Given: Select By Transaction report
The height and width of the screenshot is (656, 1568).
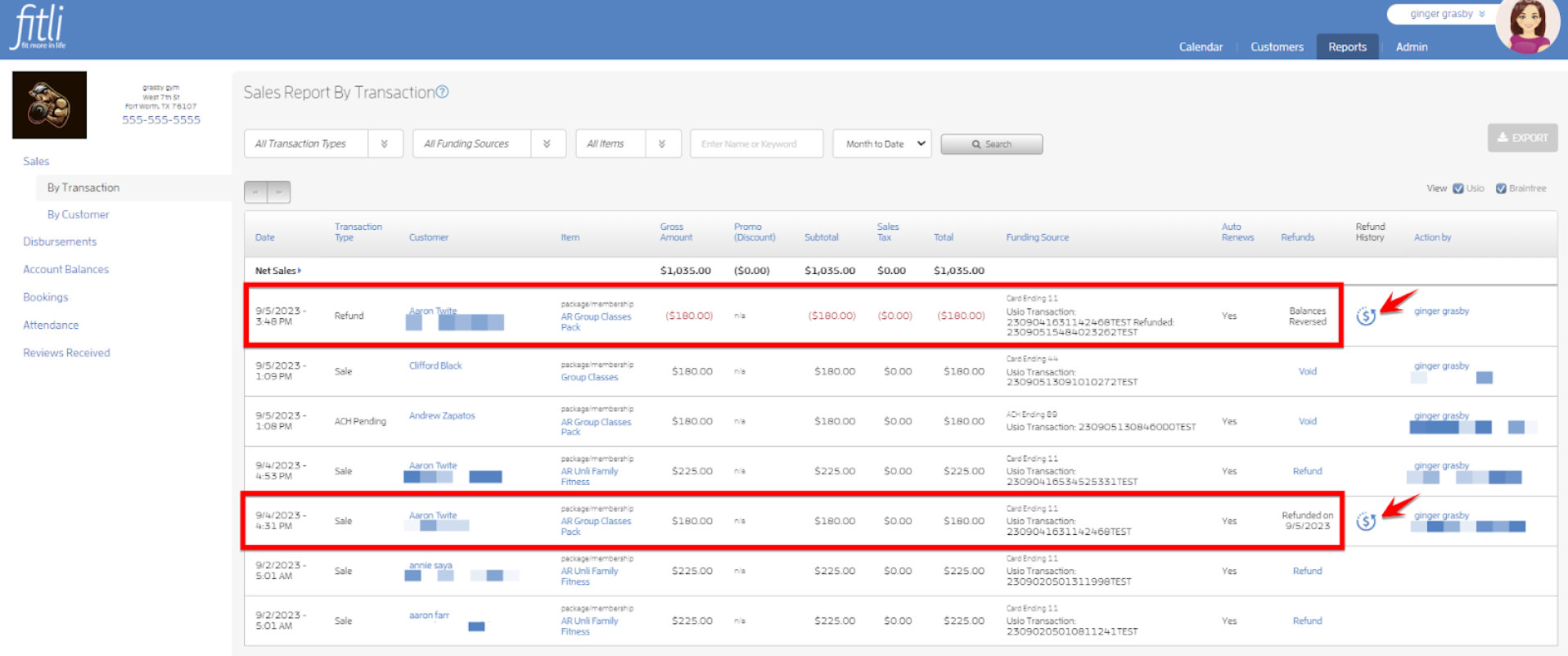Looking at the screenshot, I should [83, 187].
